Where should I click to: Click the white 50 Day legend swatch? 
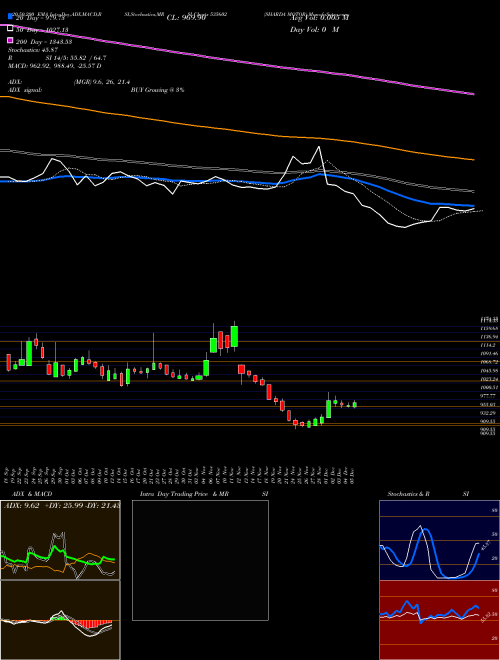10,29
